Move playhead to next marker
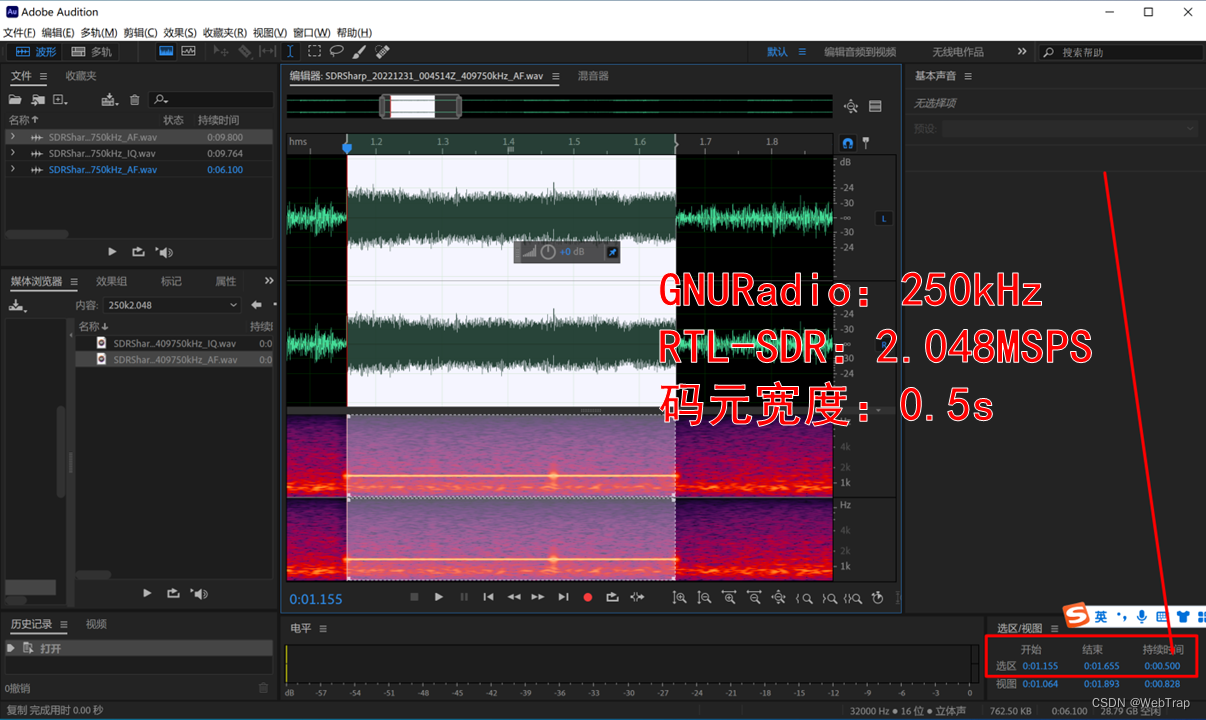Viewport: 1206px width, 720px height. 563,597
